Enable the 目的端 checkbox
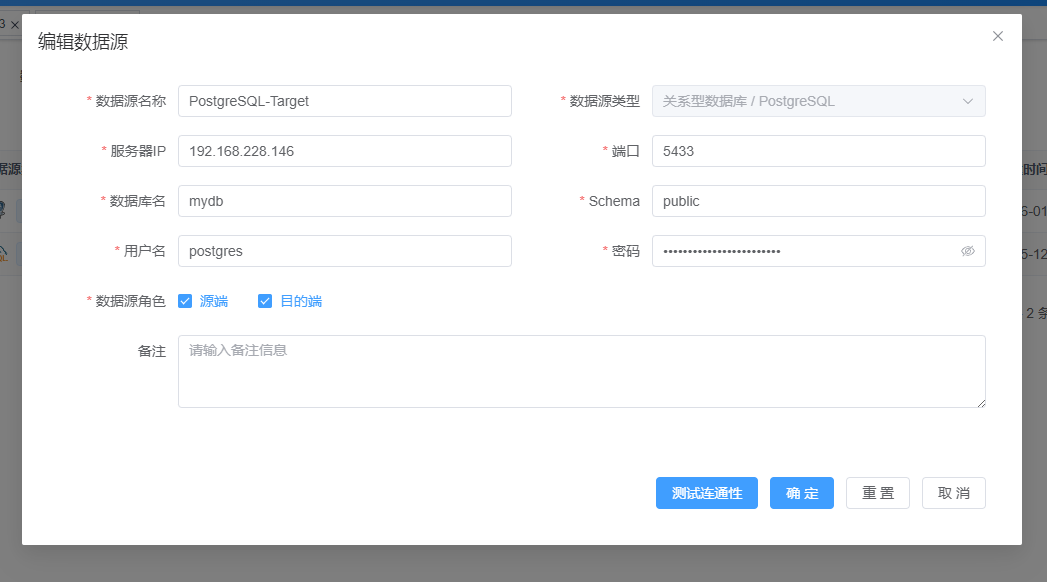1047x582 pixels. pyautogui.click(x=265, y=300)
